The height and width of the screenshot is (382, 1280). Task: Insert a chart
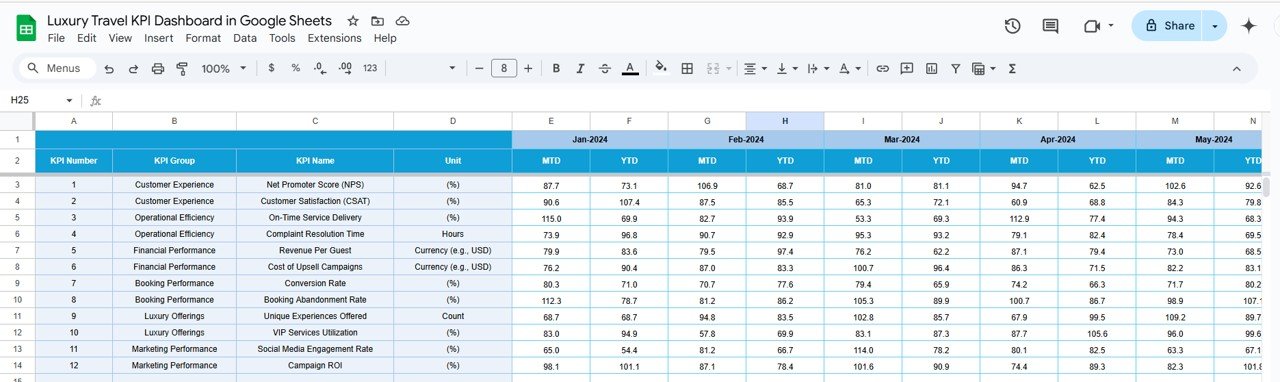click(x=932, y=68)
